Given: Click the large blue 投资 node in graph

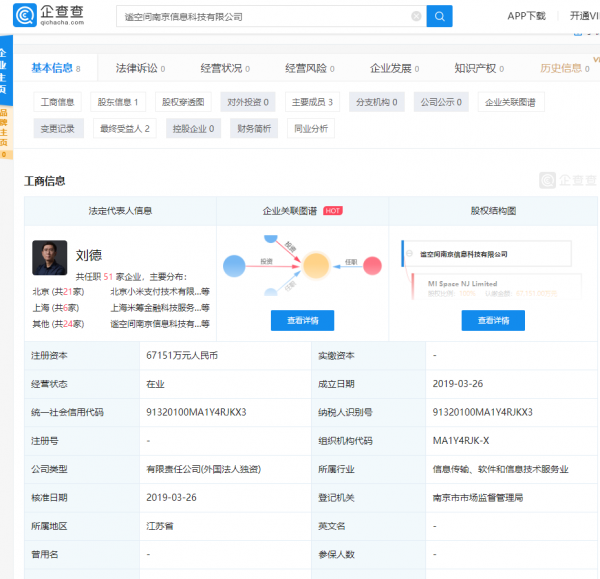Looking at the screenshot, I should pos(234,266).
